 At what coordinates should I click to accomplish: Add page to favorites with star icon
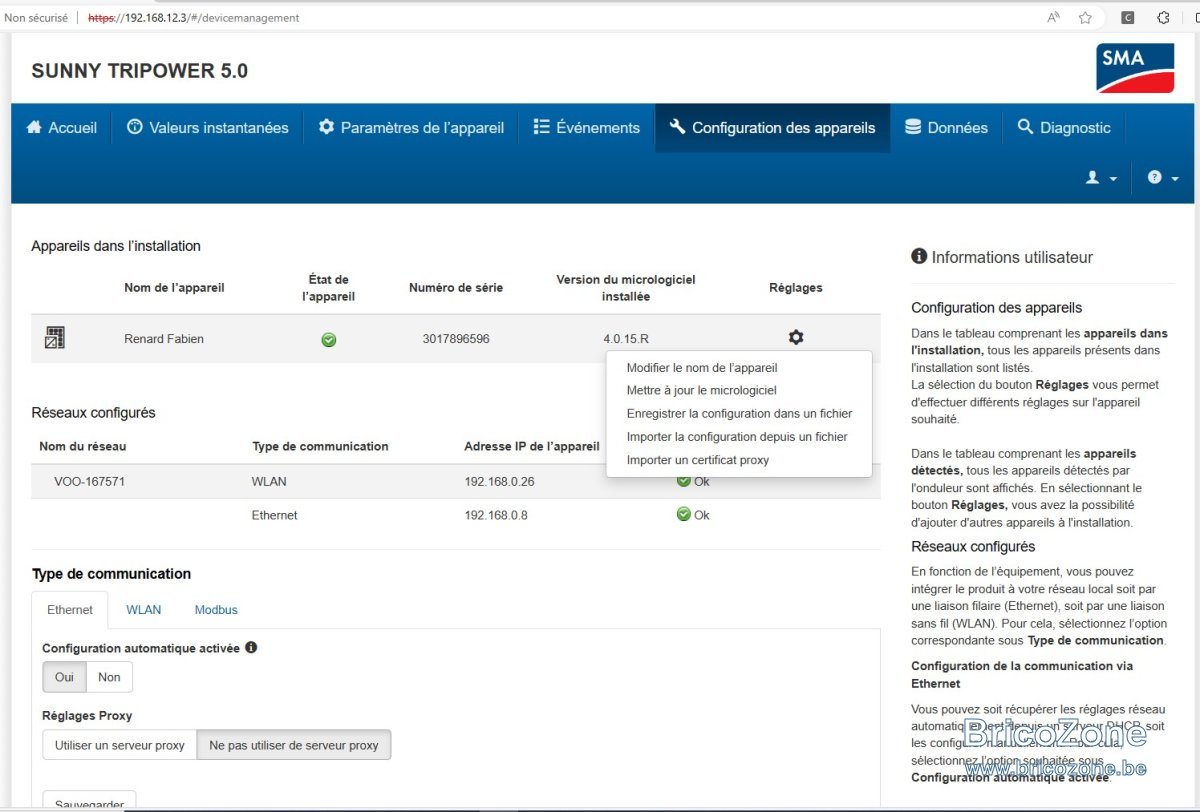1085,17
